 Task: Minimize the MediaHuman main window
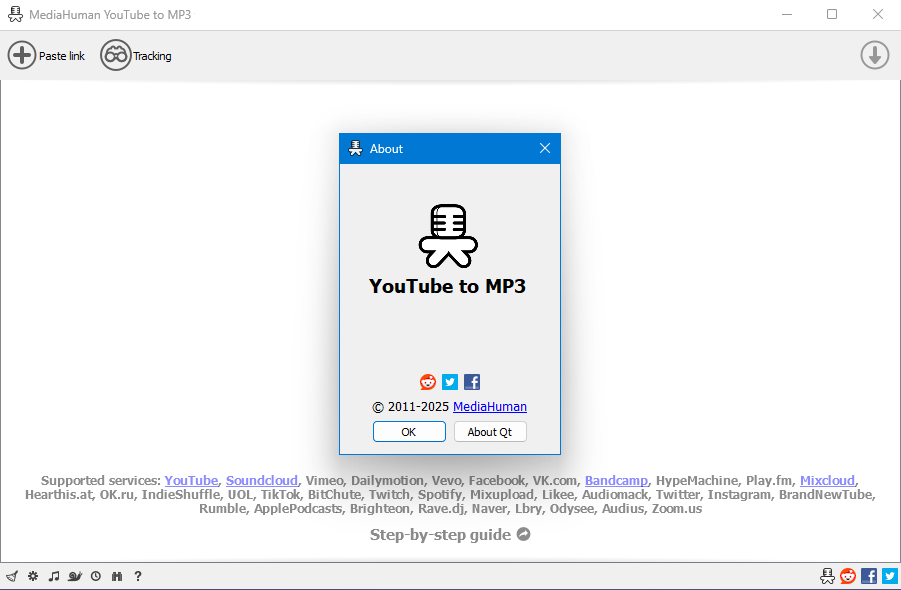[x=787, y=14]
